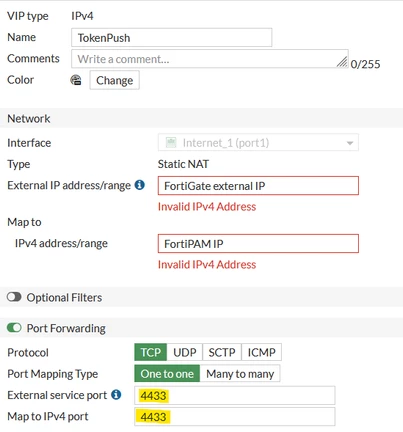Image resolution: width=403 pixels, height=432 pixels.
Task: Focus the Map to IPv4 address/range field
Action: 258,244
